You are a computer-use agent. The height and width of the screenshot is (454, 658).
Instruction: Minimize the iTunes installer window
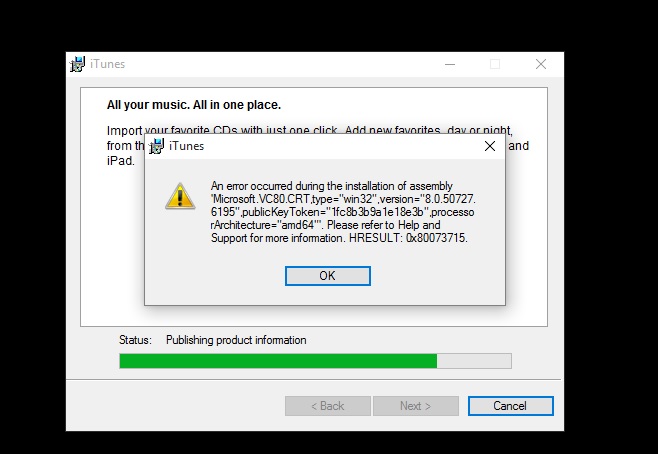coord(450,64)
